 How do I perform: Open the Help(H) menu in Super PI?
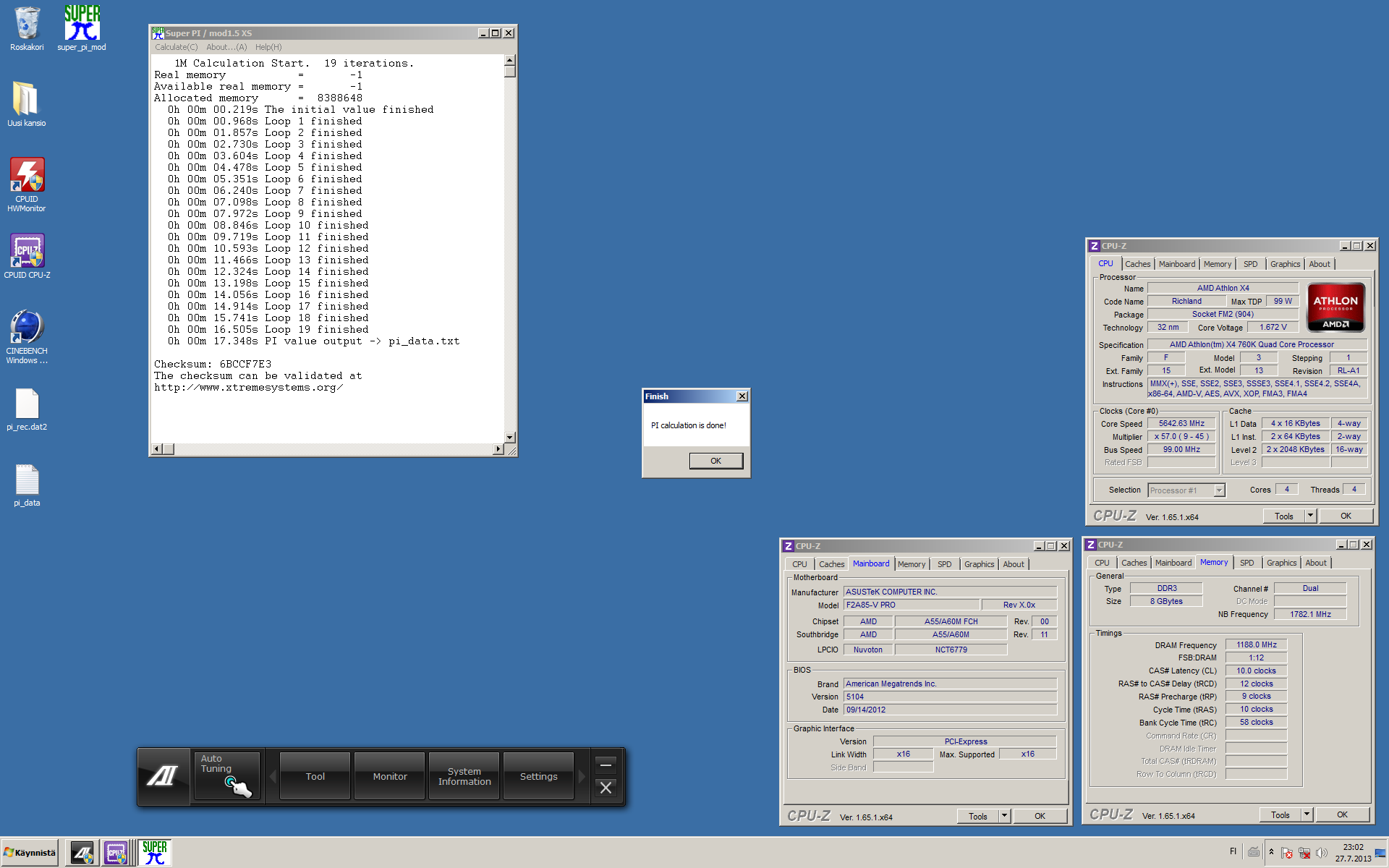coord(268,47)
